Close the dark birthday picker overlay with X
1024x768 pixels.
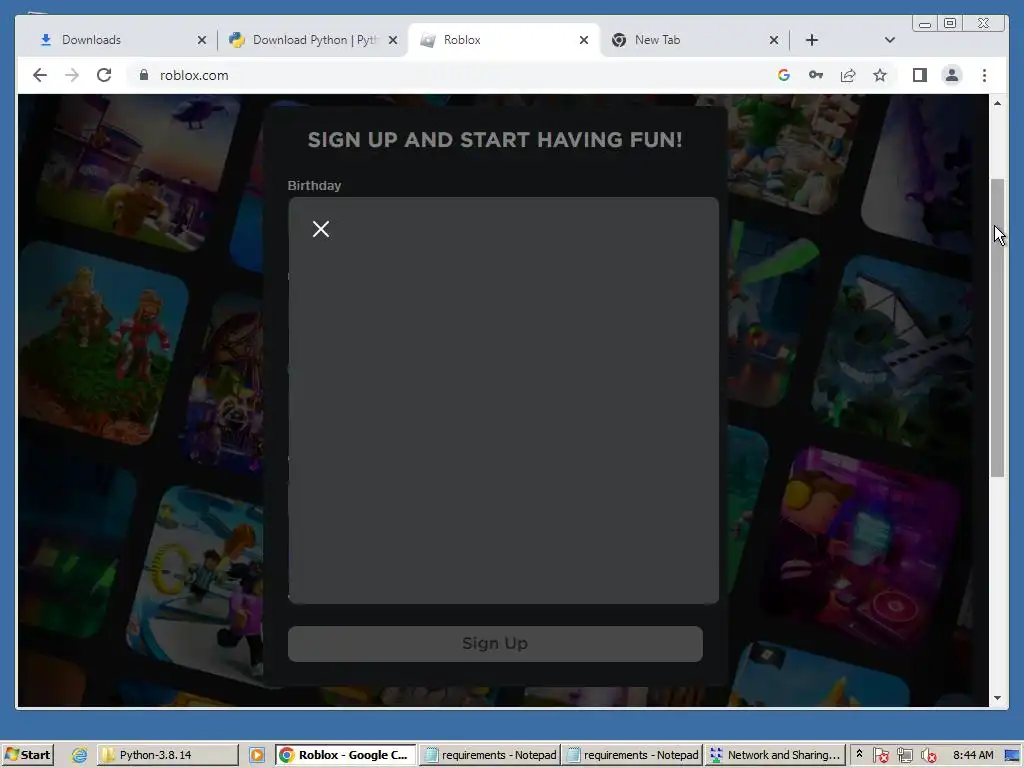[321, 229]
